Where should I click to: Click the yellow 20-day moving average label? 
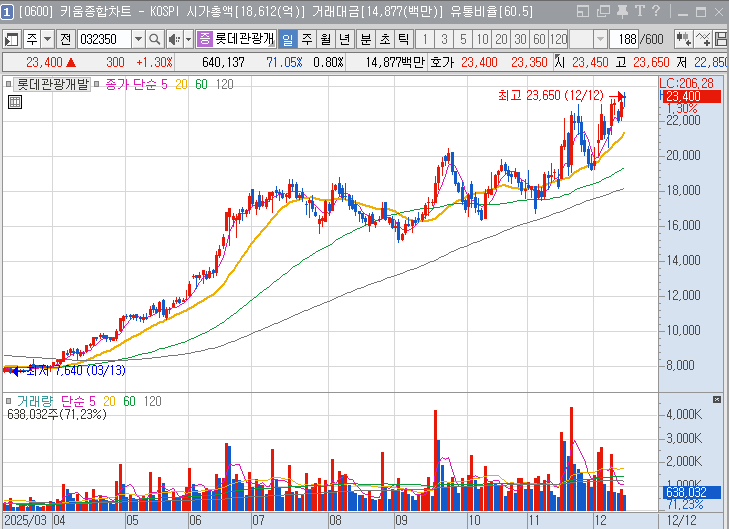point(181,84)
